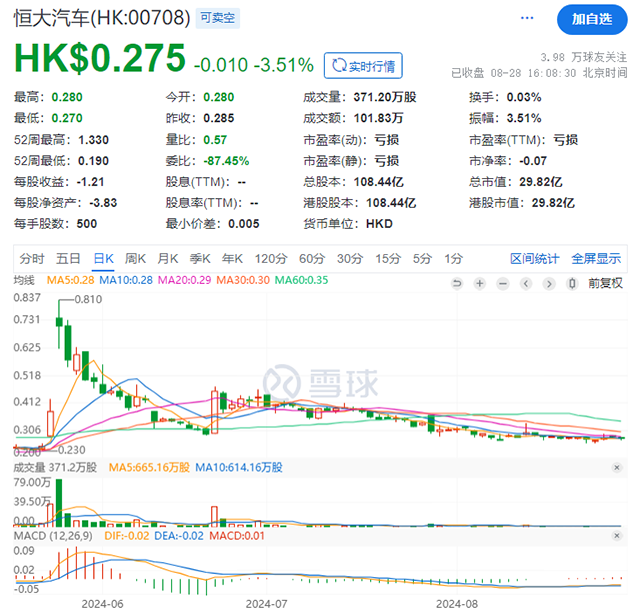Click the 0.230 low price marker on chart

(x=71, y=450)
